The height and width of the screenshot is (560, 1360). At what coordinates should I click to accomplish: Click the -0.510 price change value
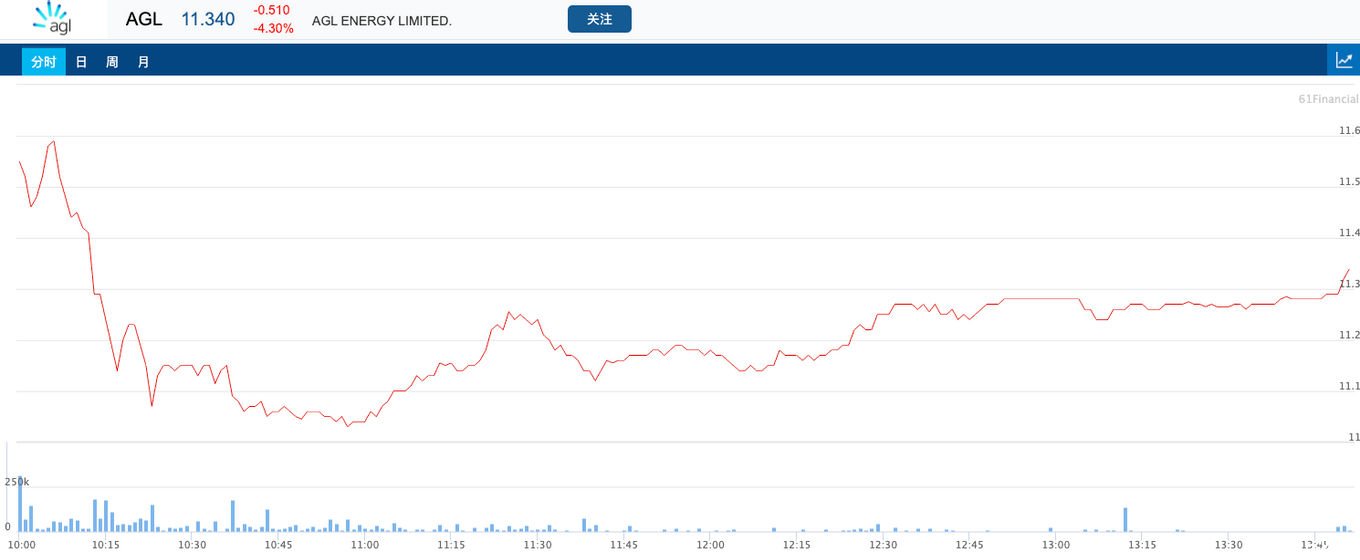coord(272,10)
